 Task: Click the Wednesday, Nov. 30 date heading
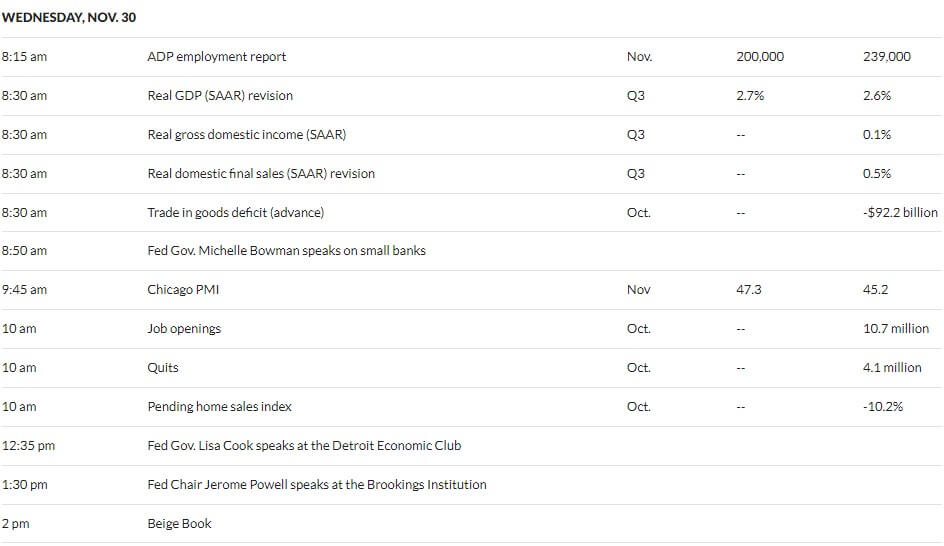pos(69,17)
